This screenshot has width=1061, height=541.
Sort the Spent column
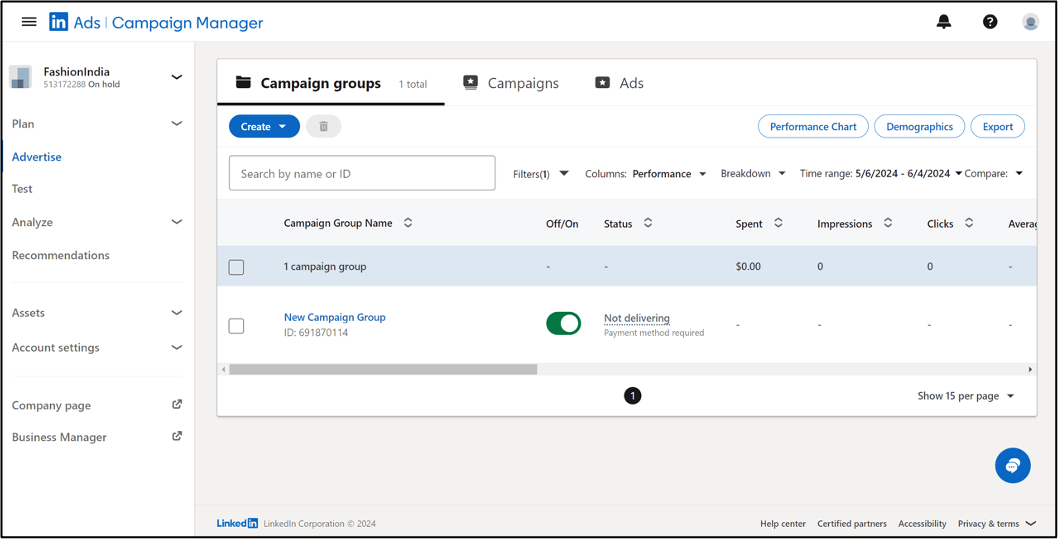(x=780, y=223)
